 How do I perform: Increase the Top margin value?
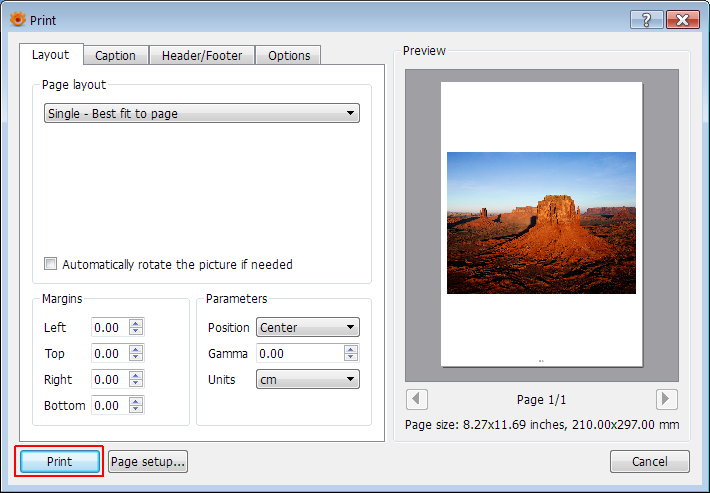(x=136, y=349)
